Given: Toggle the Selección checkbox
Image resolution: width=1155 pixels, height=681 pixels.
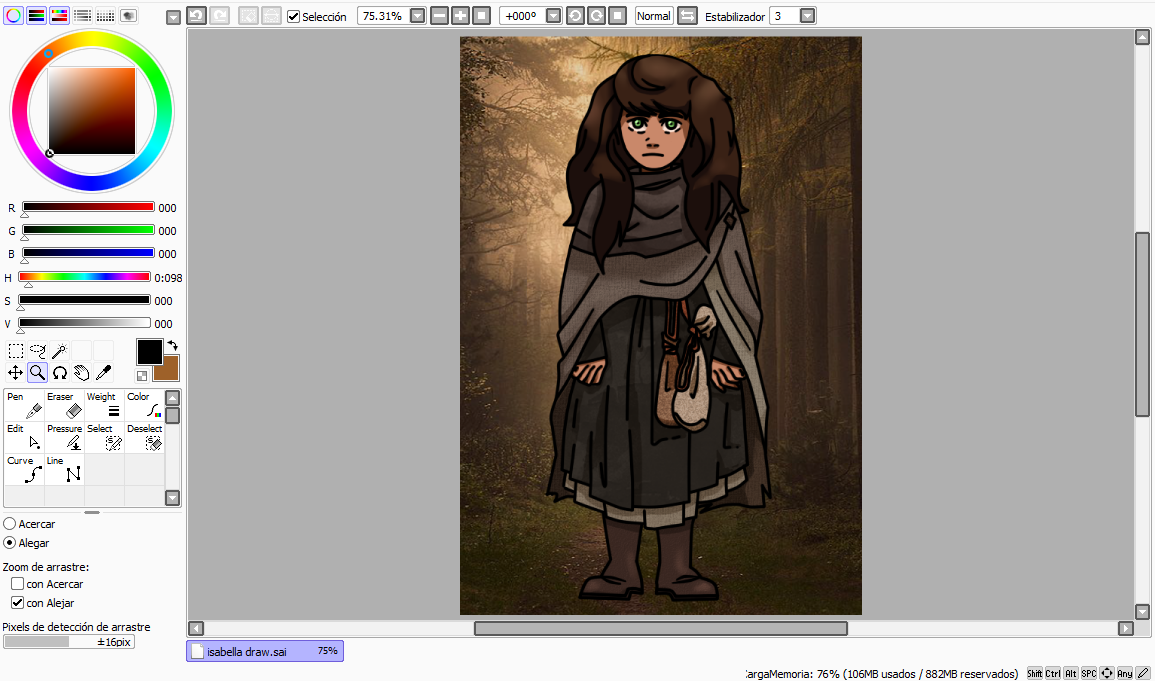Looking at the screenshot, I should click(x=293, y=17).
